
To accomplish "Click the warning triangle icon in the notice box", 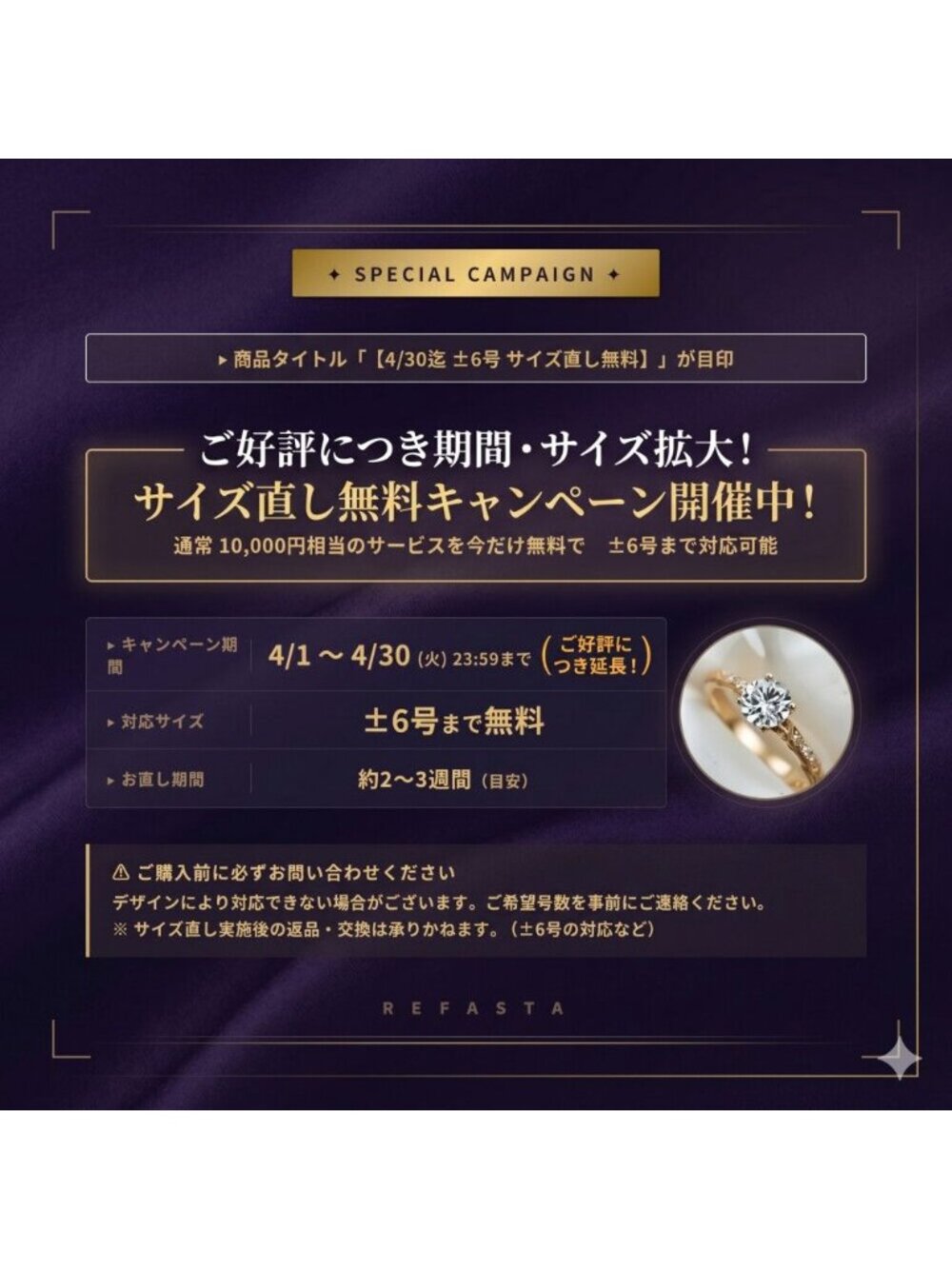I will point(121,871).
